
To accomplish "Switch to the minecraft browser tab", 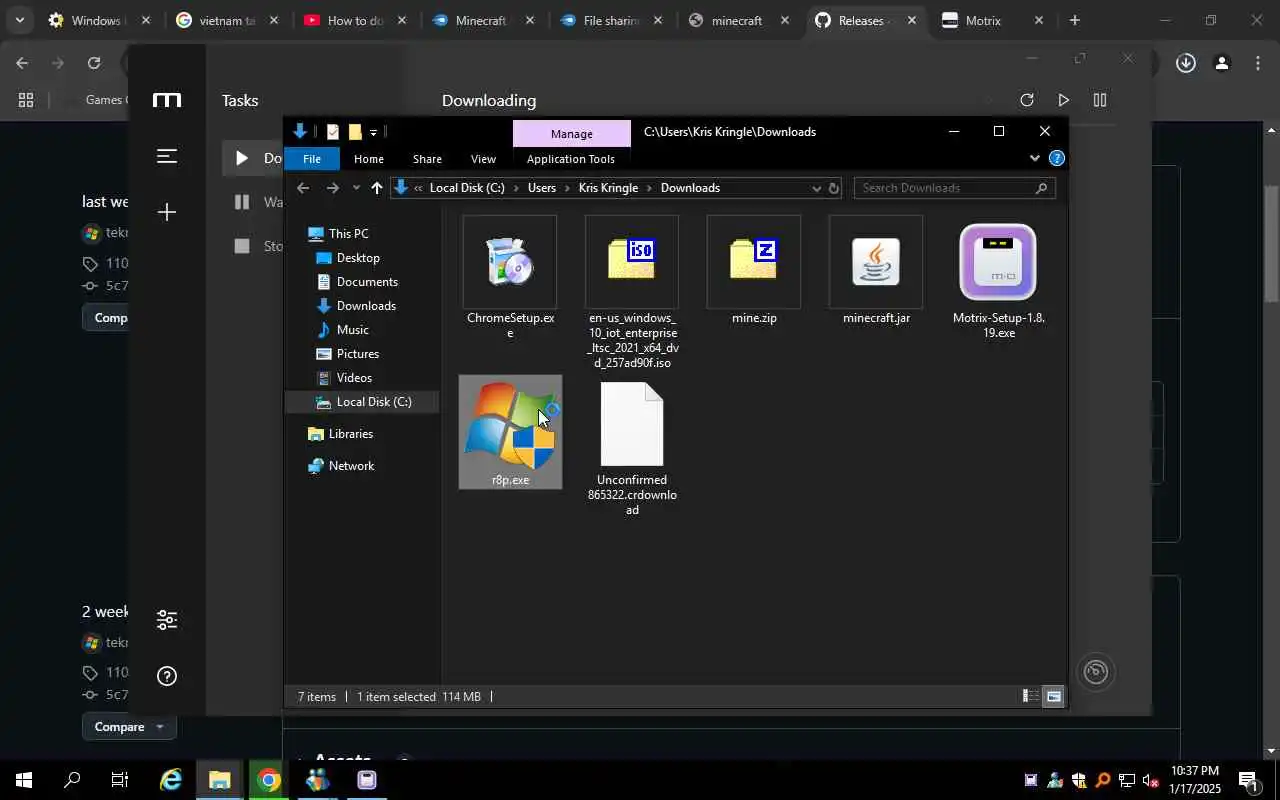I will pos(738,20).
